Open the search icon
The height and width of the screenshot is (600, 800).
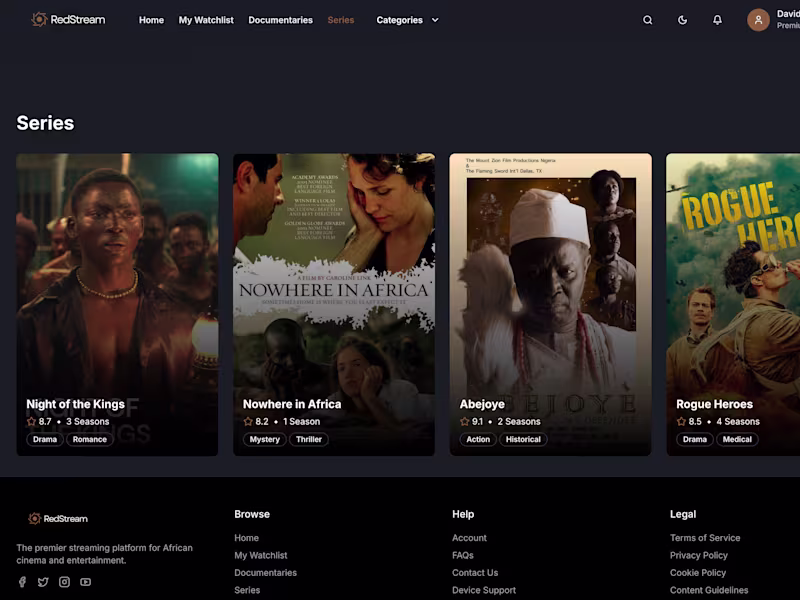[x=647, y=20]
